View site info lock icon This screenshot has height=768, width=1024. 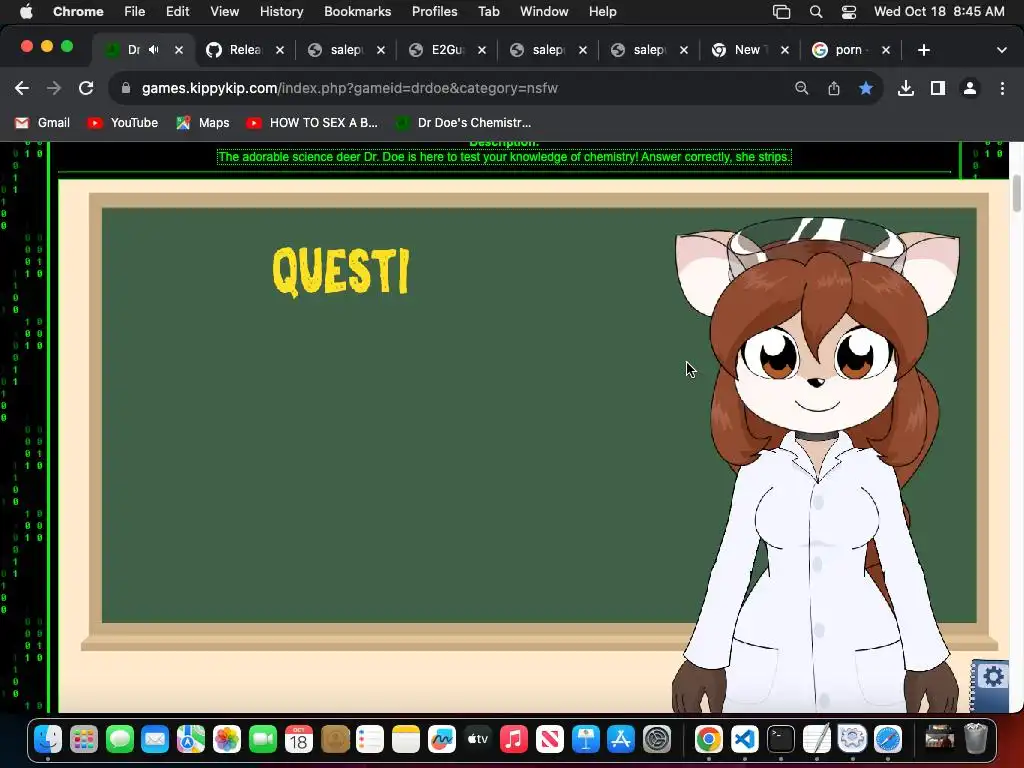tap(126, 88)
